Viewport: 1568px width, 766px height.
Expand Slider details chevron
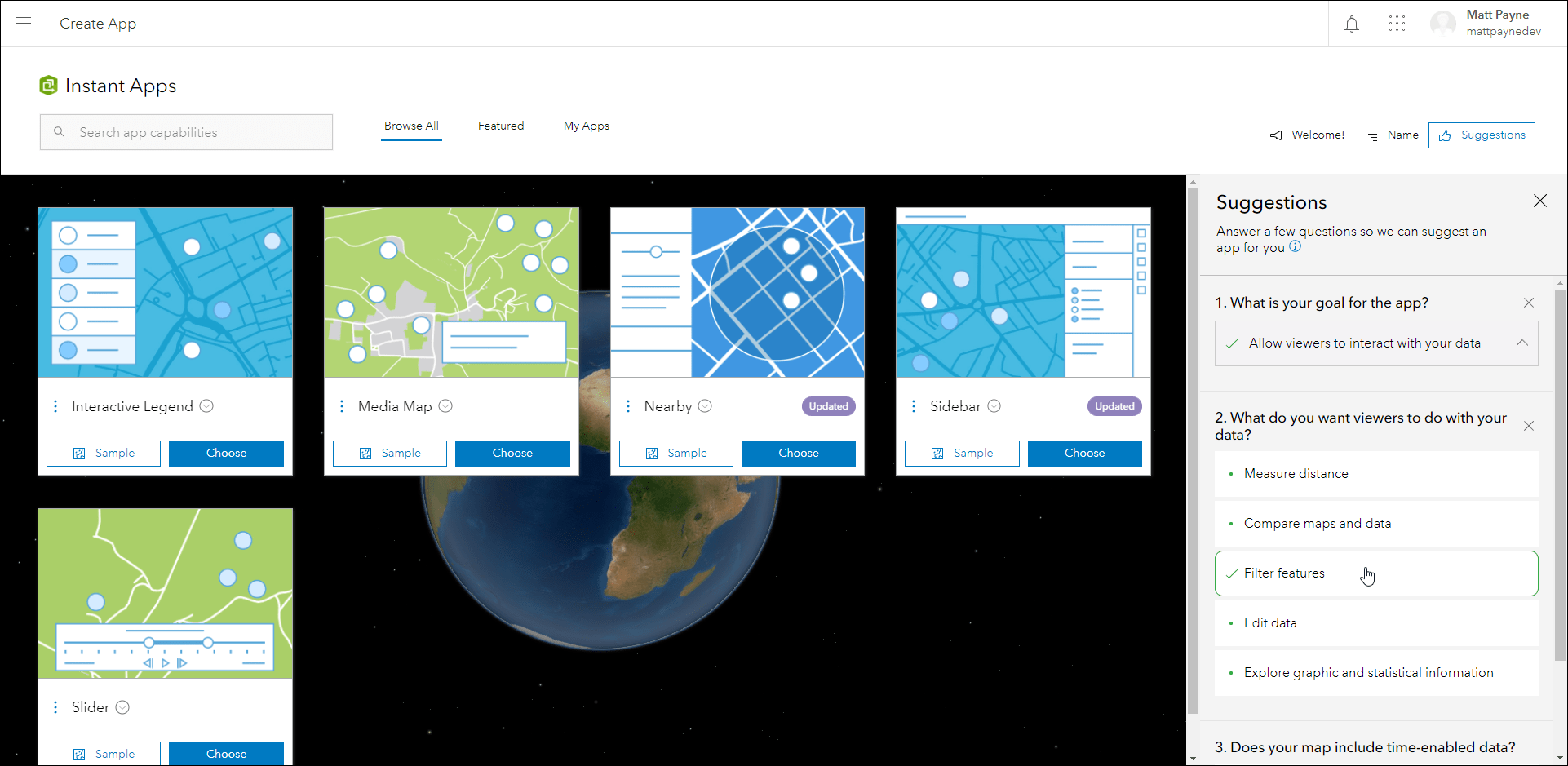(x=122, y=707)
